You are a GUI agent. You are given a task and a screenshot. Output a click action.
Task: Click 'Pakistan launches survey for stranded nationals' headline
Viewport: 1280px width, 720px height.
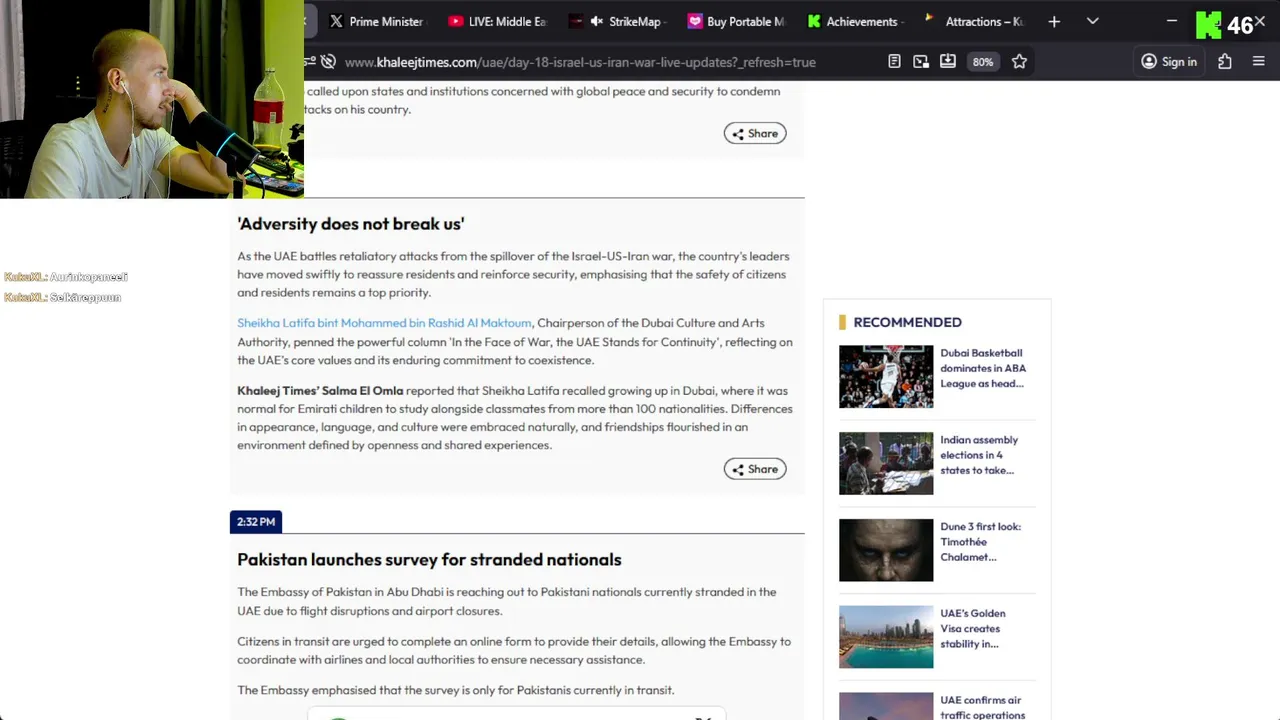pyautogui.click(x=429, y=560)
